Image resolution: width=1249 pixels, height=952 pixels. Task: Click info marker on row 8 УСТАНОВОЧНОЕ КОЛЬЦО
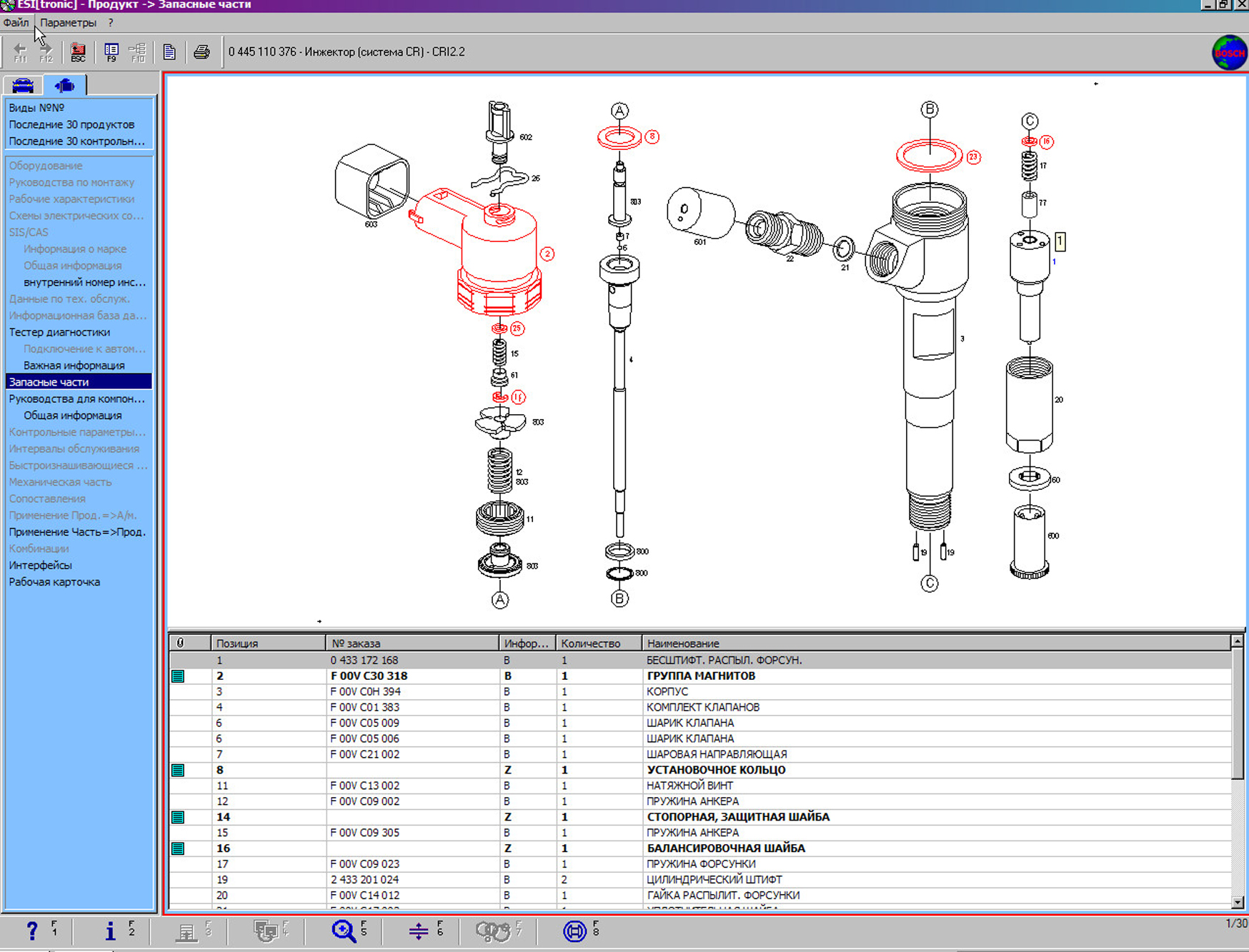[179, 770]
